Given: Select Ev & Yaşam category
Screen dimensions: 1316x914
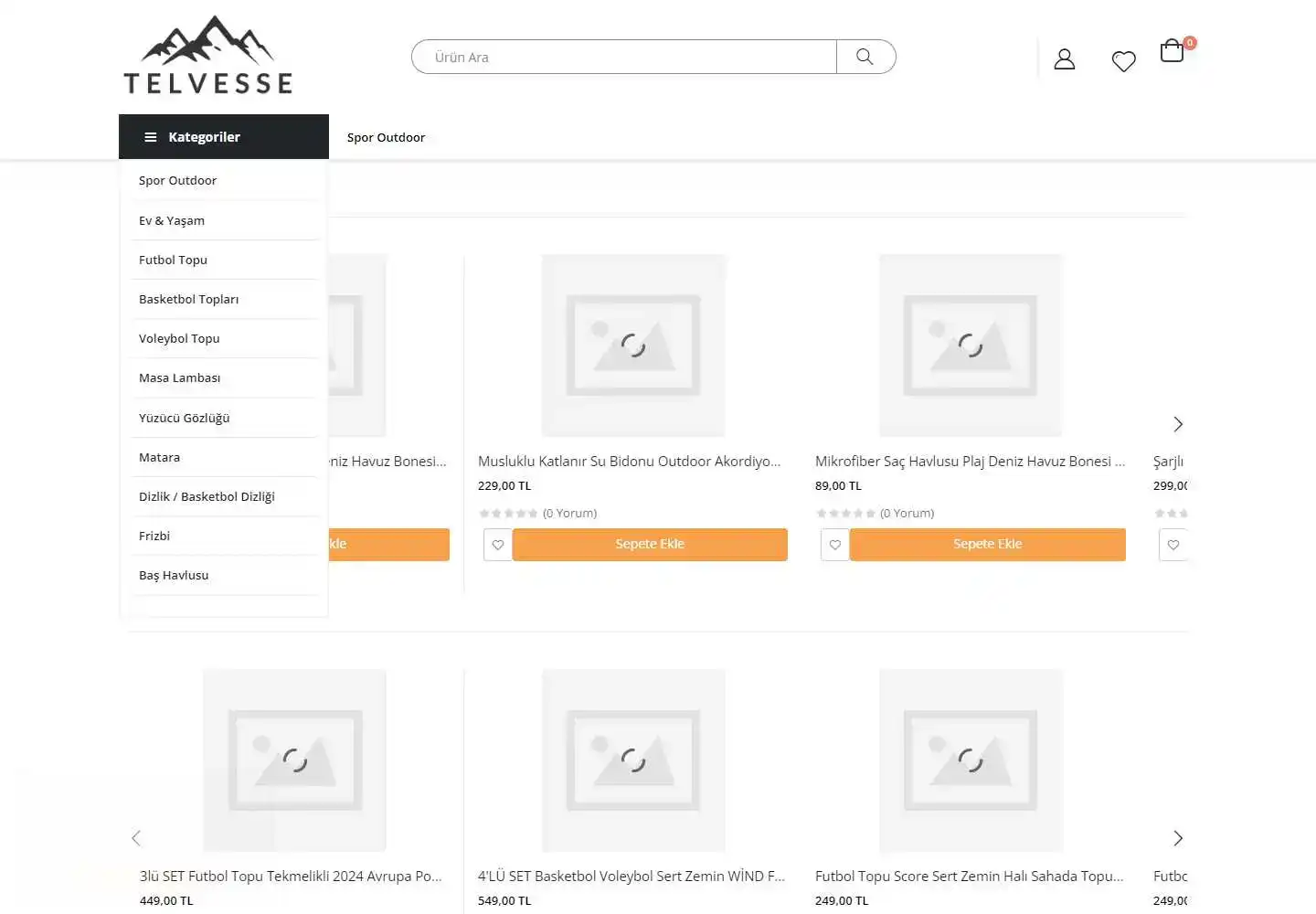Looking at the screenshot, I should click(x=224, y=220).
